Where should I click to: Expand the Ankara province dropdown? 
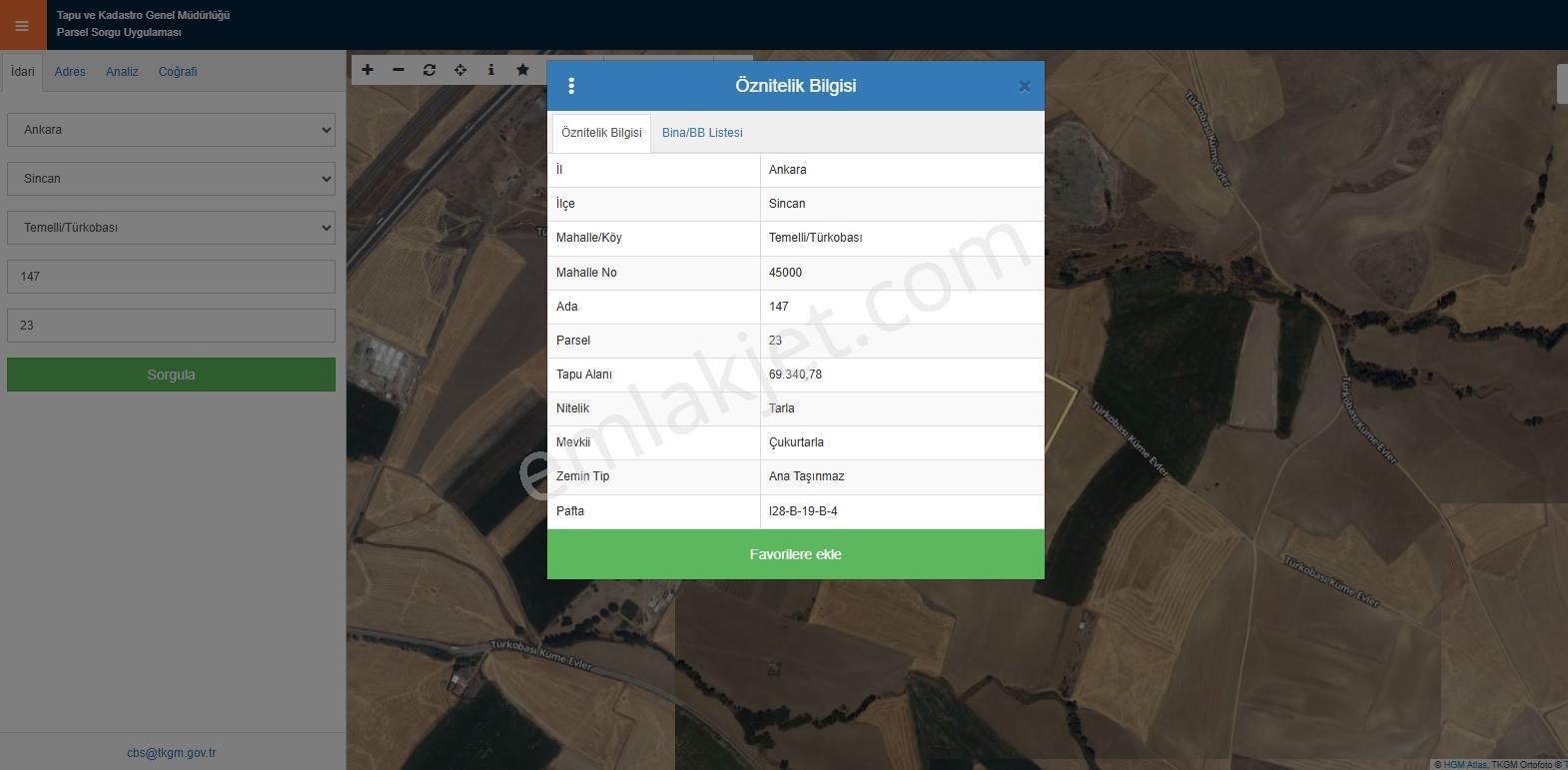[x=171, y=130]
